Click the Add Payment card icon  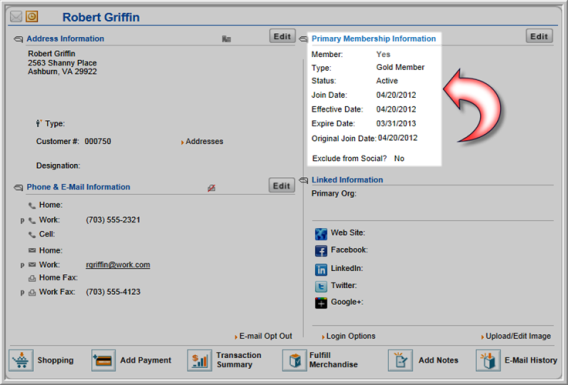click(103, 360)
